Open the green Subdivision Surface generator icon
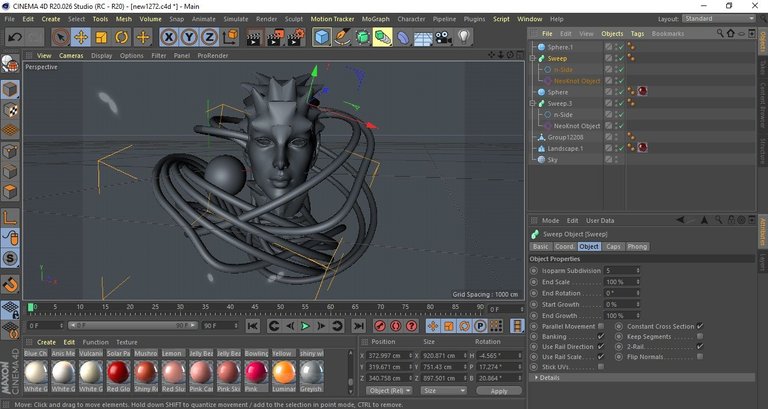Image resolution: width=768 pixels, height=409 pixels. click(362, 37)
